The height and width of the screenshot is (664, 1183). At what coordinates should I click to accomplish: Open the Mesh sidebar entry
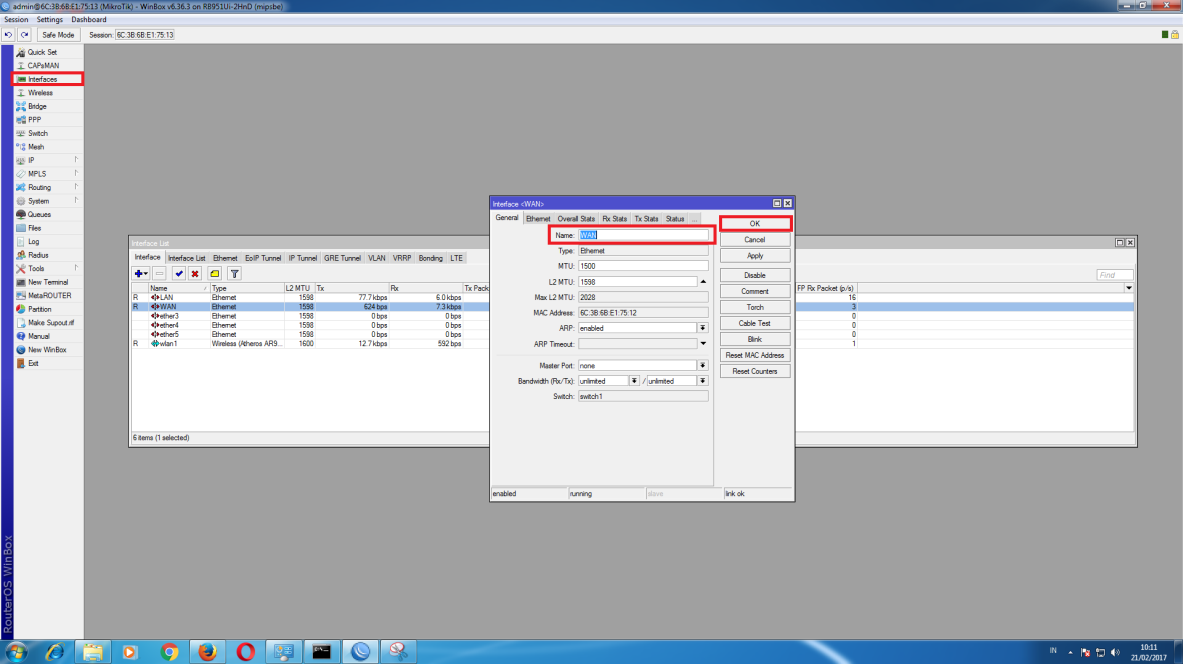click(x=35, y=147)
